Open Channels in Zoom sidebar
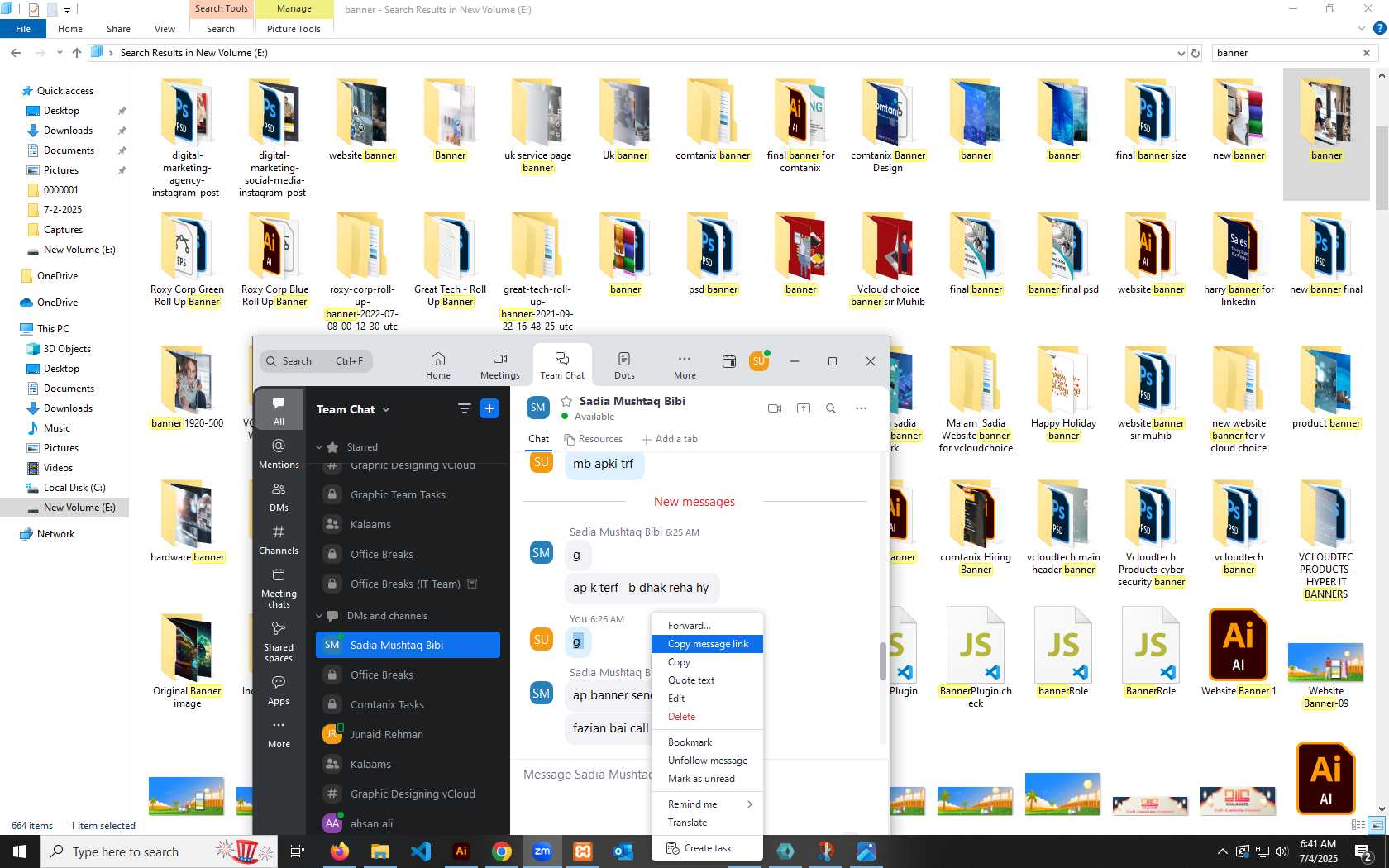This screenshot has height=868, width=1389. (279, 540)
